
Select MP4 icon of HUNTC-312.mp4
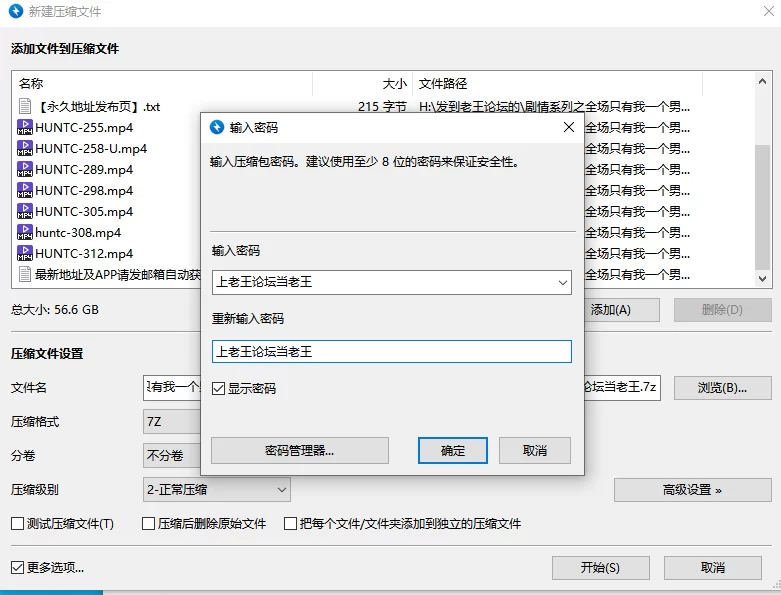24,253
